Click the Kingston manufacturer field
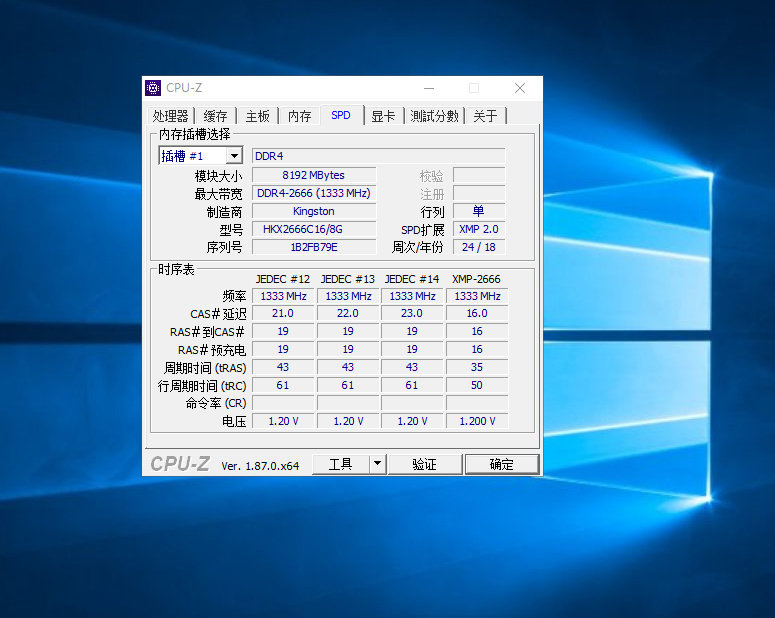 [314, 211]
